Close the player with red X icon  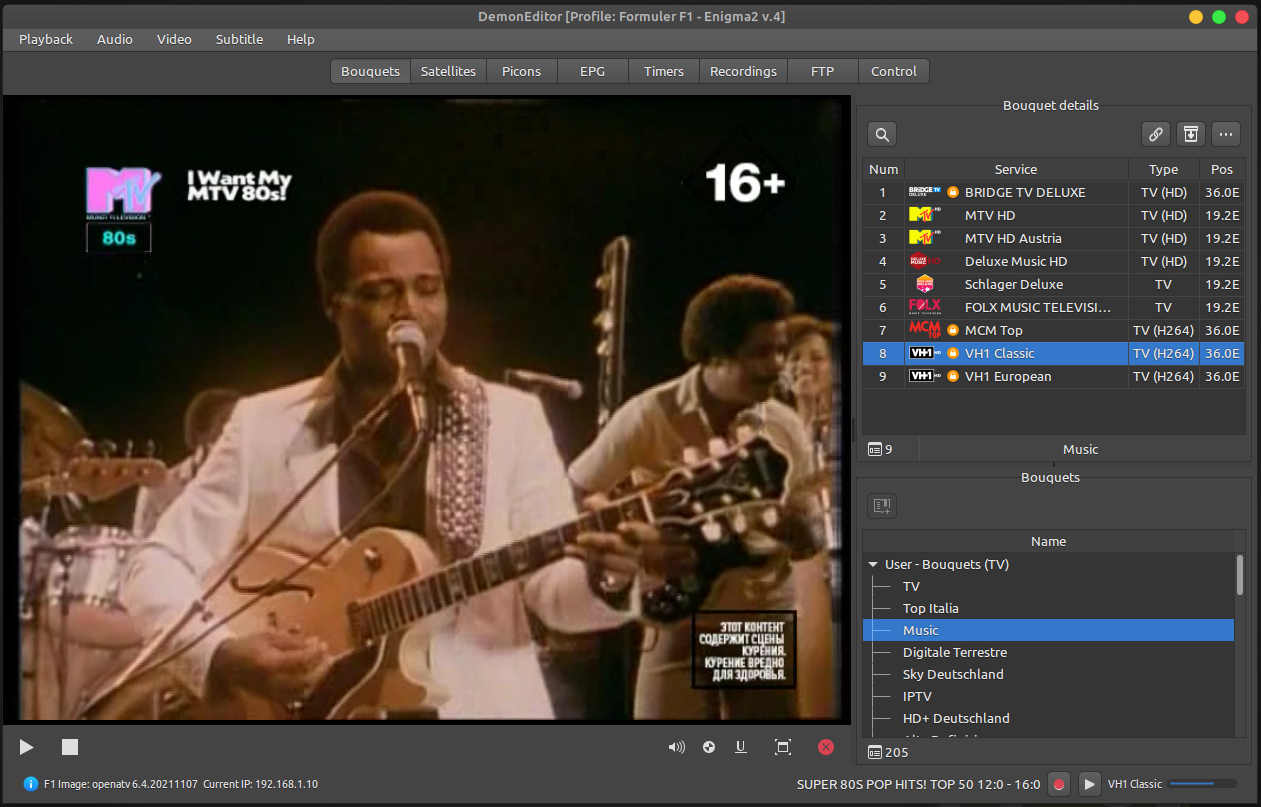825,747
